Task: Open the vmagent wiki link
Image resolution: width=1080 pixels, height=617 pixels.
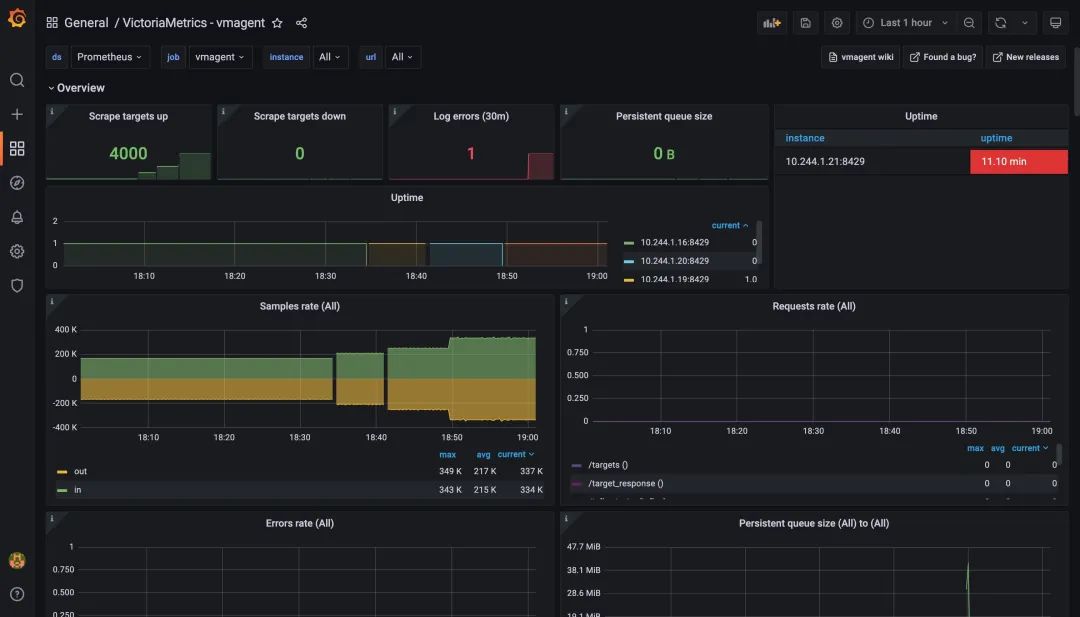Action: 860,57
